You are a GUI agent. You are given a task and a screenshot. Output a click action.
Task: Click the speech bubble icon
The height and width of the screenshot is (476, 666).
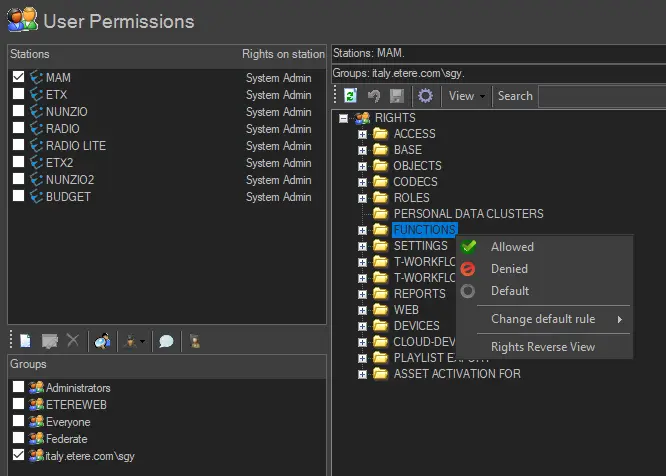click(166, 341)
